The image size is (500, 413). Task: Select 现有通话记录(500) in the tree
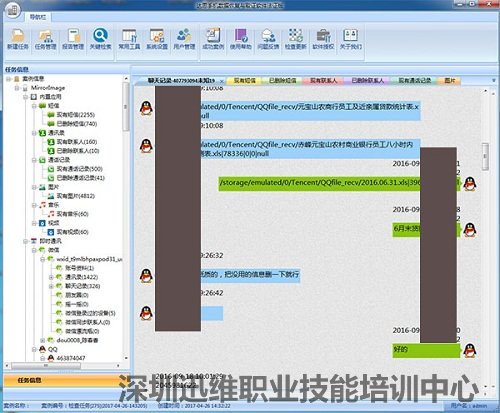[80, 169]
